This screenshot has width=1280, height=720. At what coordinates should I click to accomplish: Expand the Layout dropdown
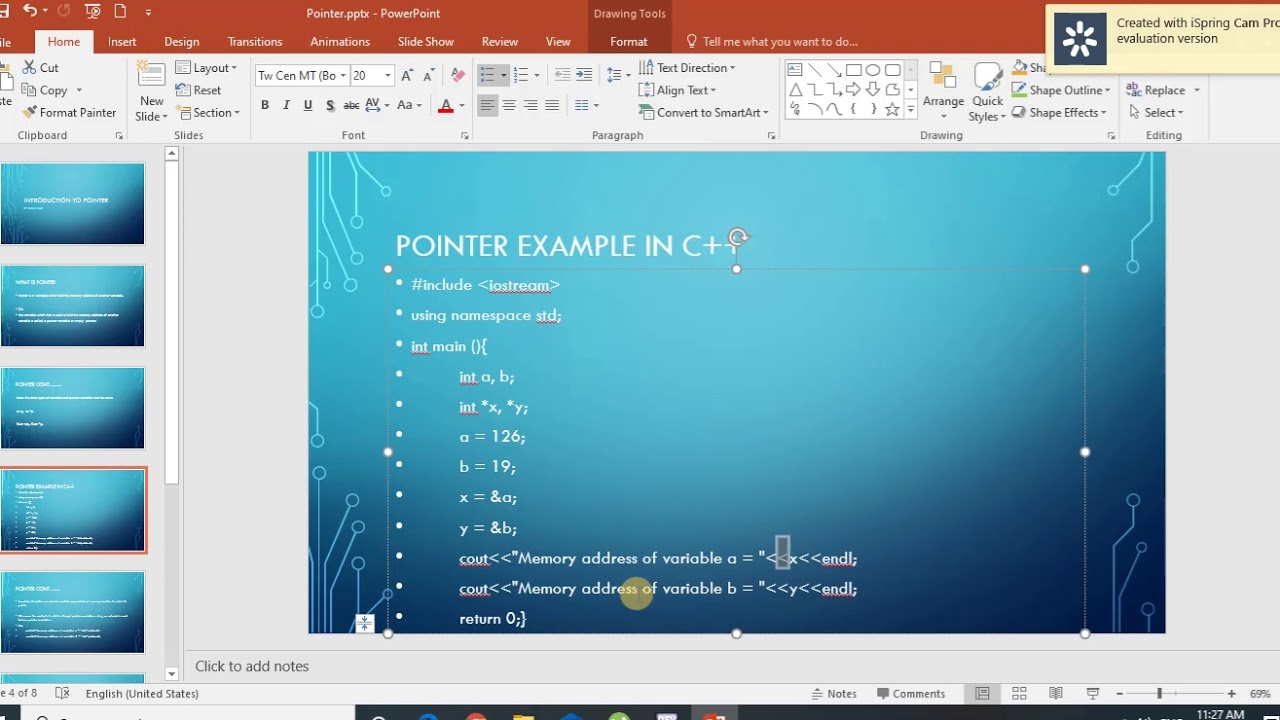pyautogui.click(x=207, y=68)
